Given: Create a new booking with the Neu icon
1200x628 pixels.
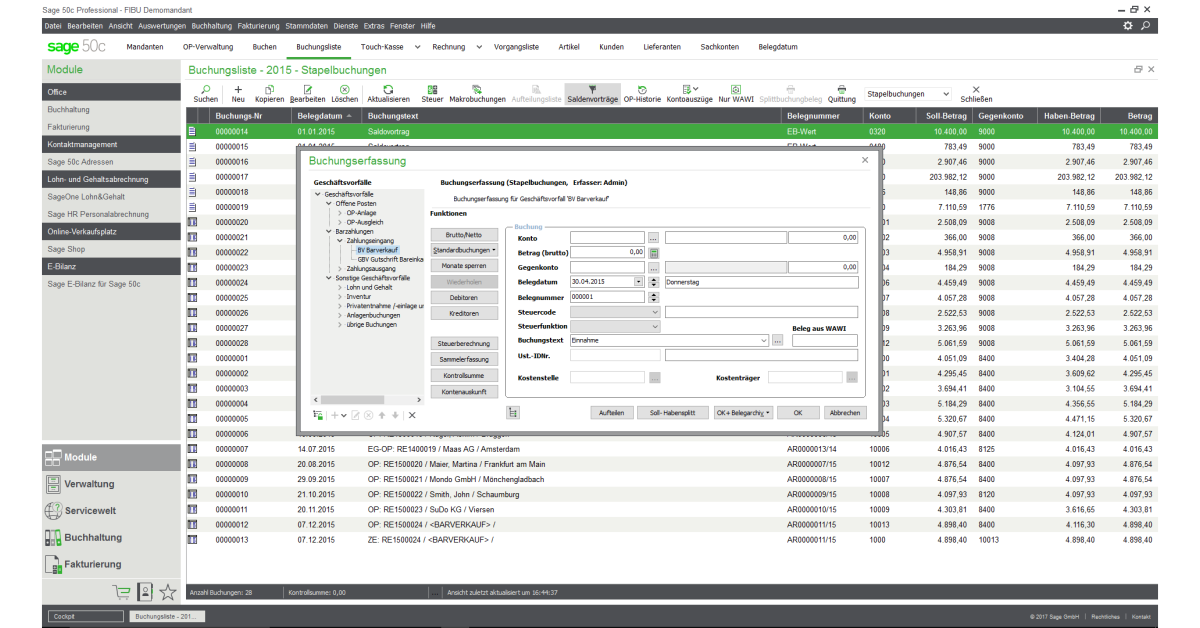Looking at the screenshot, I should [x=238, y=89].
